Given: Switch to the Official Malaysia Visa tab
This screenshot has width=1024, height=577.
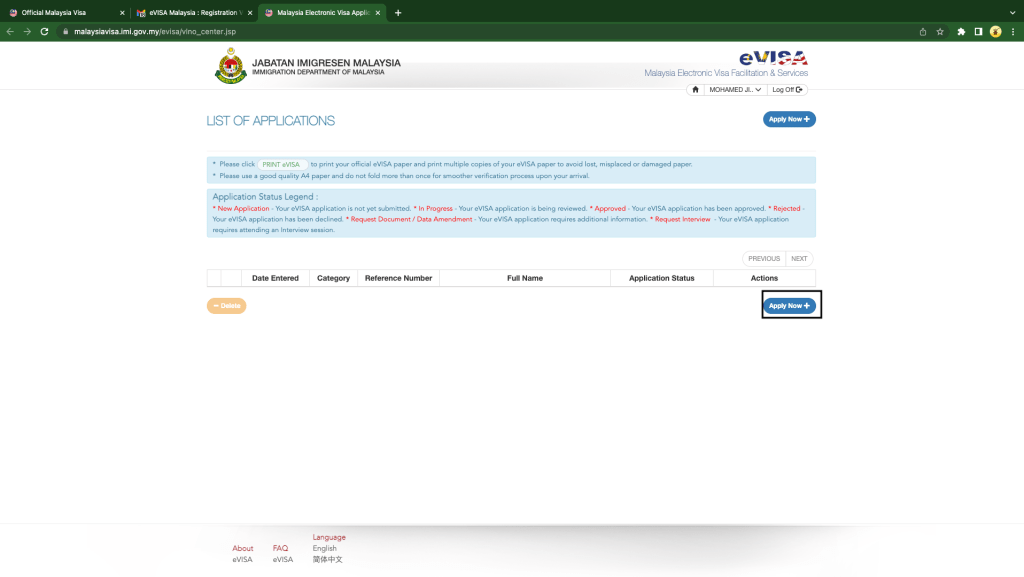Looking at the screenshot, I should click(x=65, y=12).
